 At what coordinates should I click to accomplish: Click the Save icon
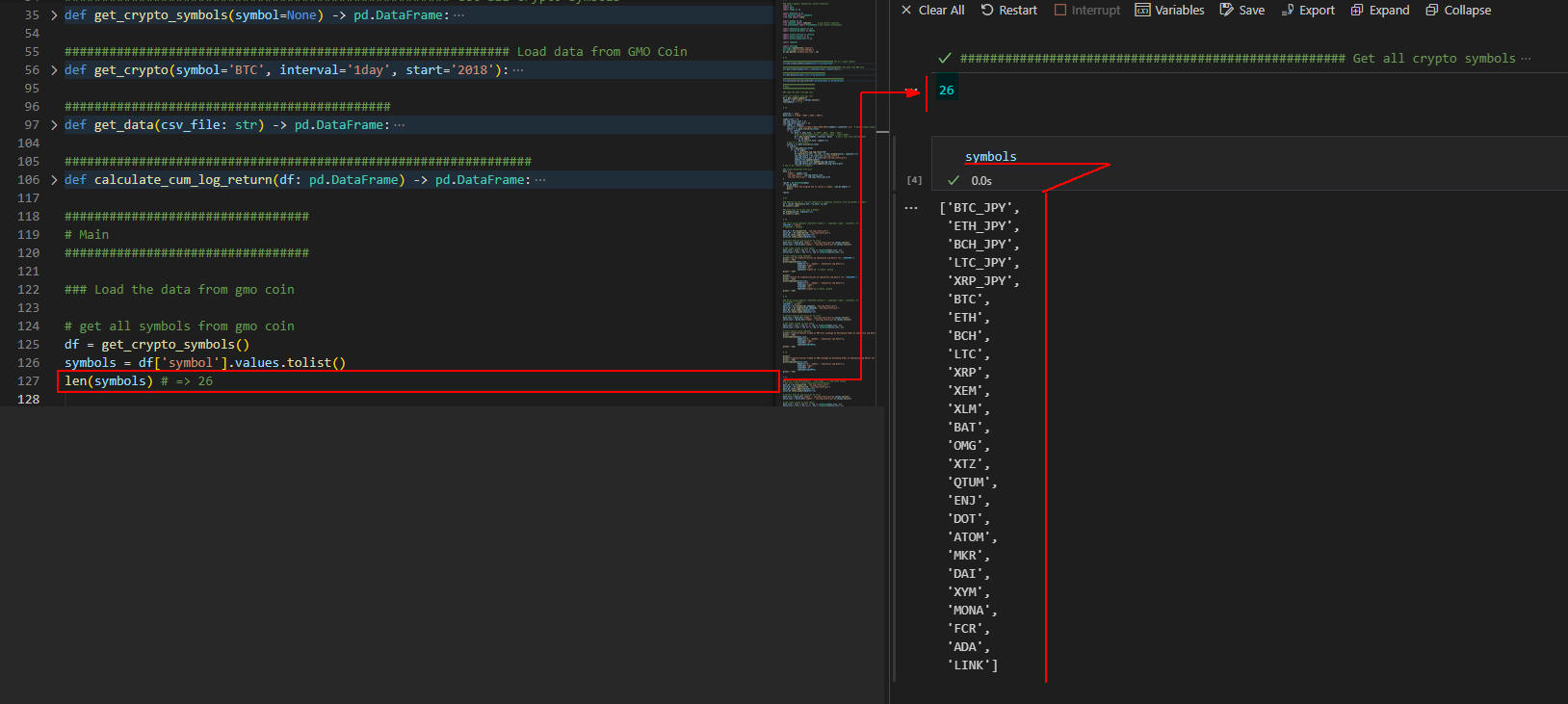click(x=1226, y=10)
